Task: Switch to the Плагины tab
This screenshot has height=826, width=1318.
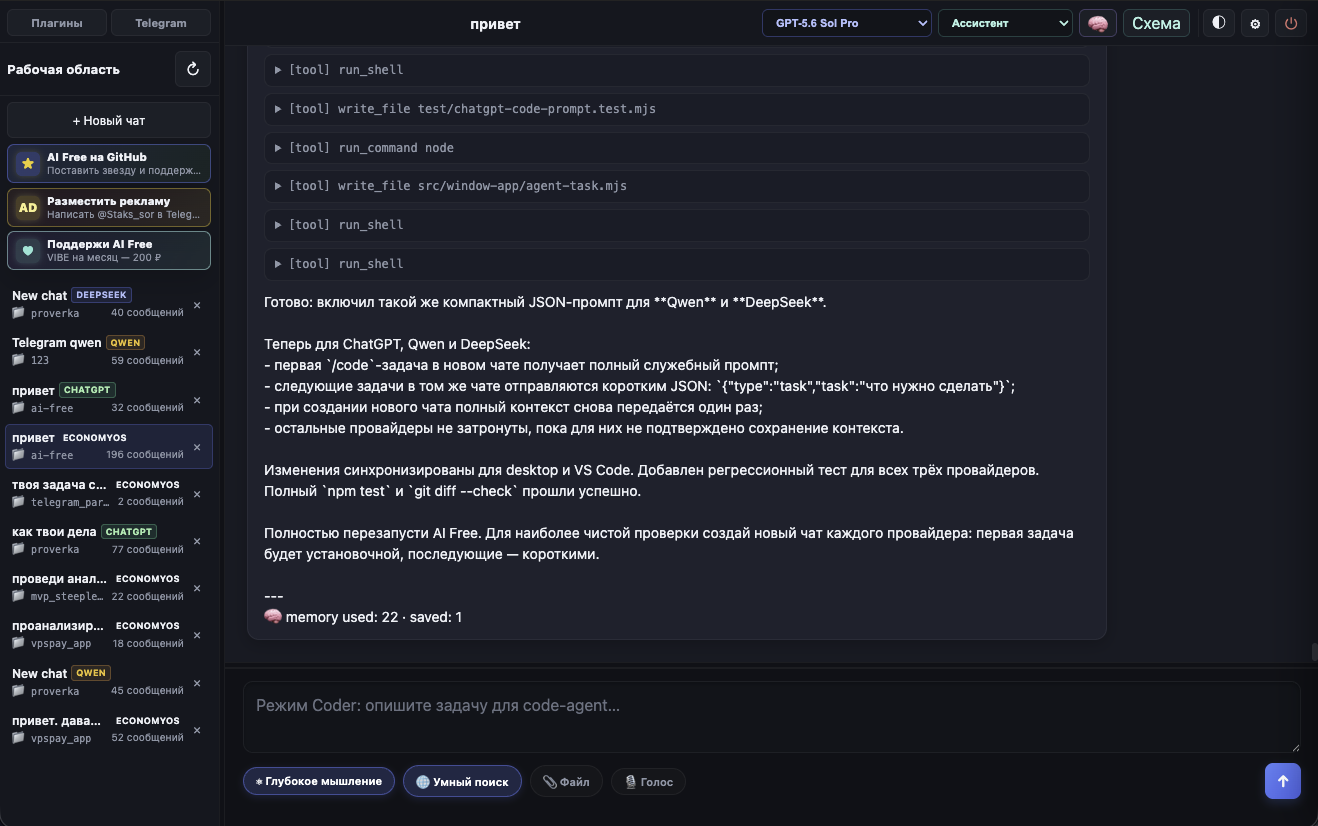Action: [x=56, y=23]
